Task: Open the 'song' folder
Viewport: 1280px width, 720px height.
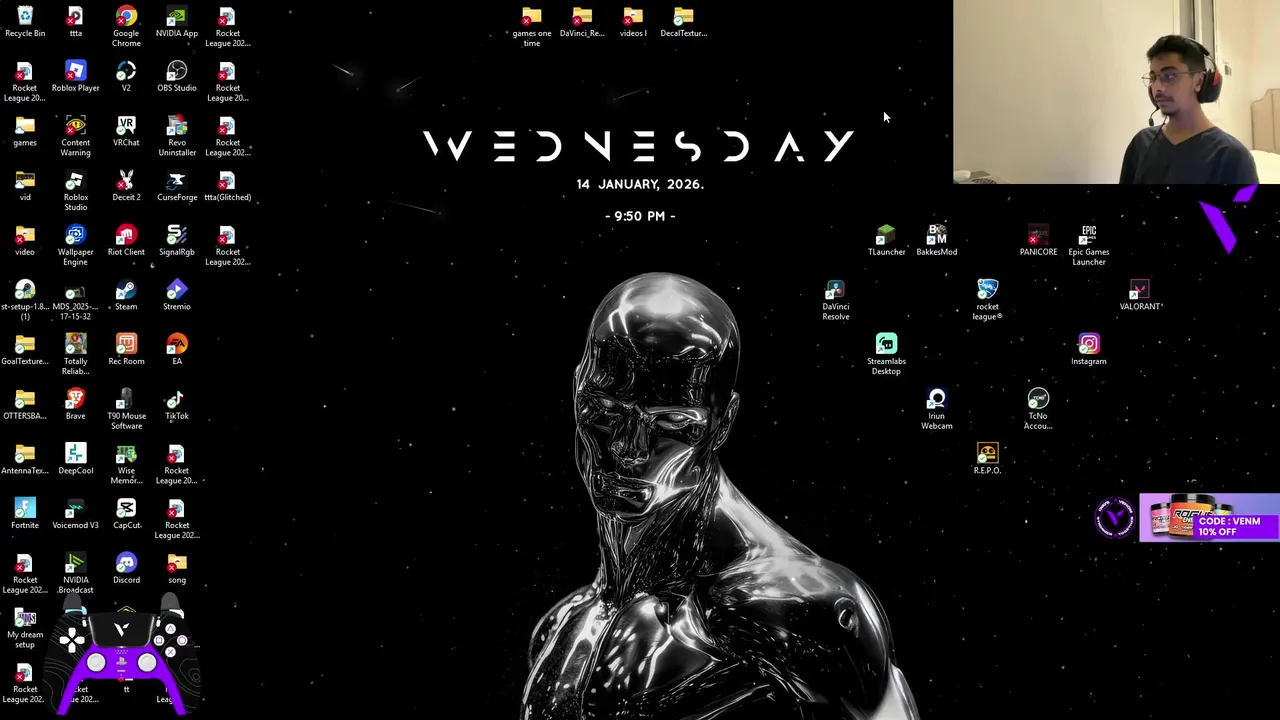Action: [x=177, y=569]
